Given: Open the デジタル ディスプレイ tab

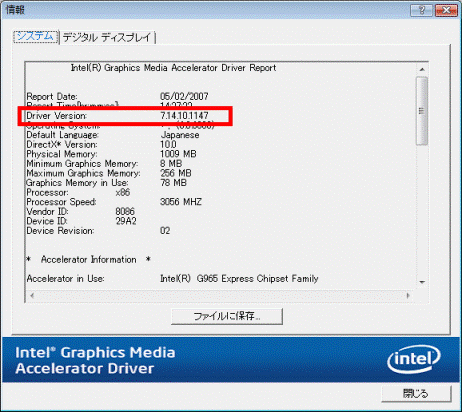Looking at the screenshot, I should [107, 37].
